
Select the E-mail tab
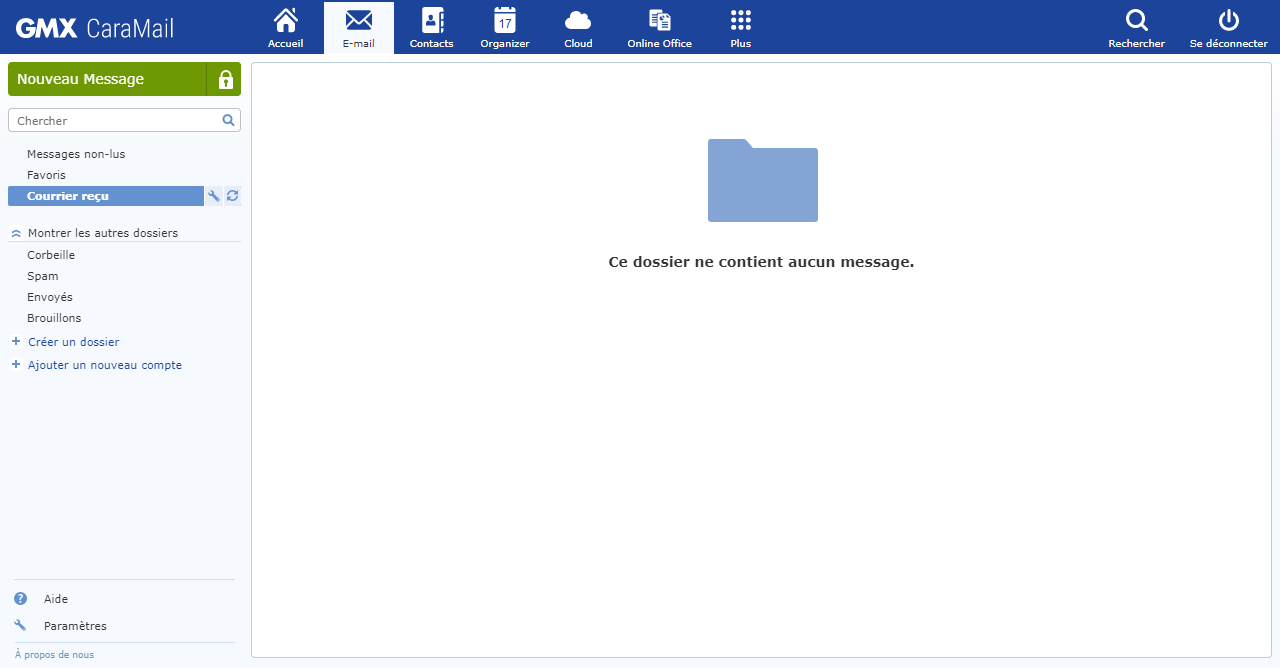pos(358,27)
